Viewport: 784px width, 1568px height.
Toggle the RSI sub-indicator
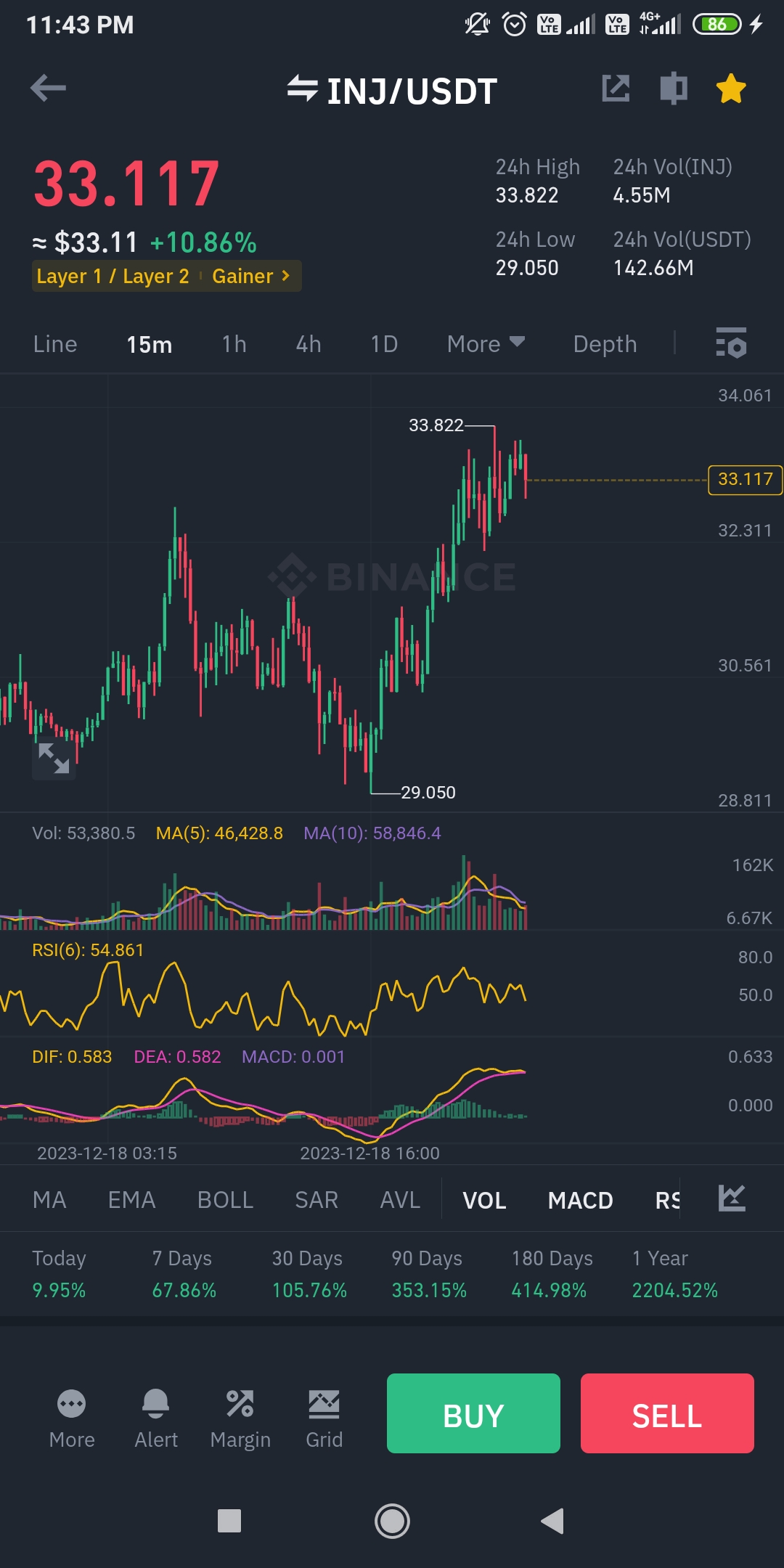click(x=667, y=1201)
